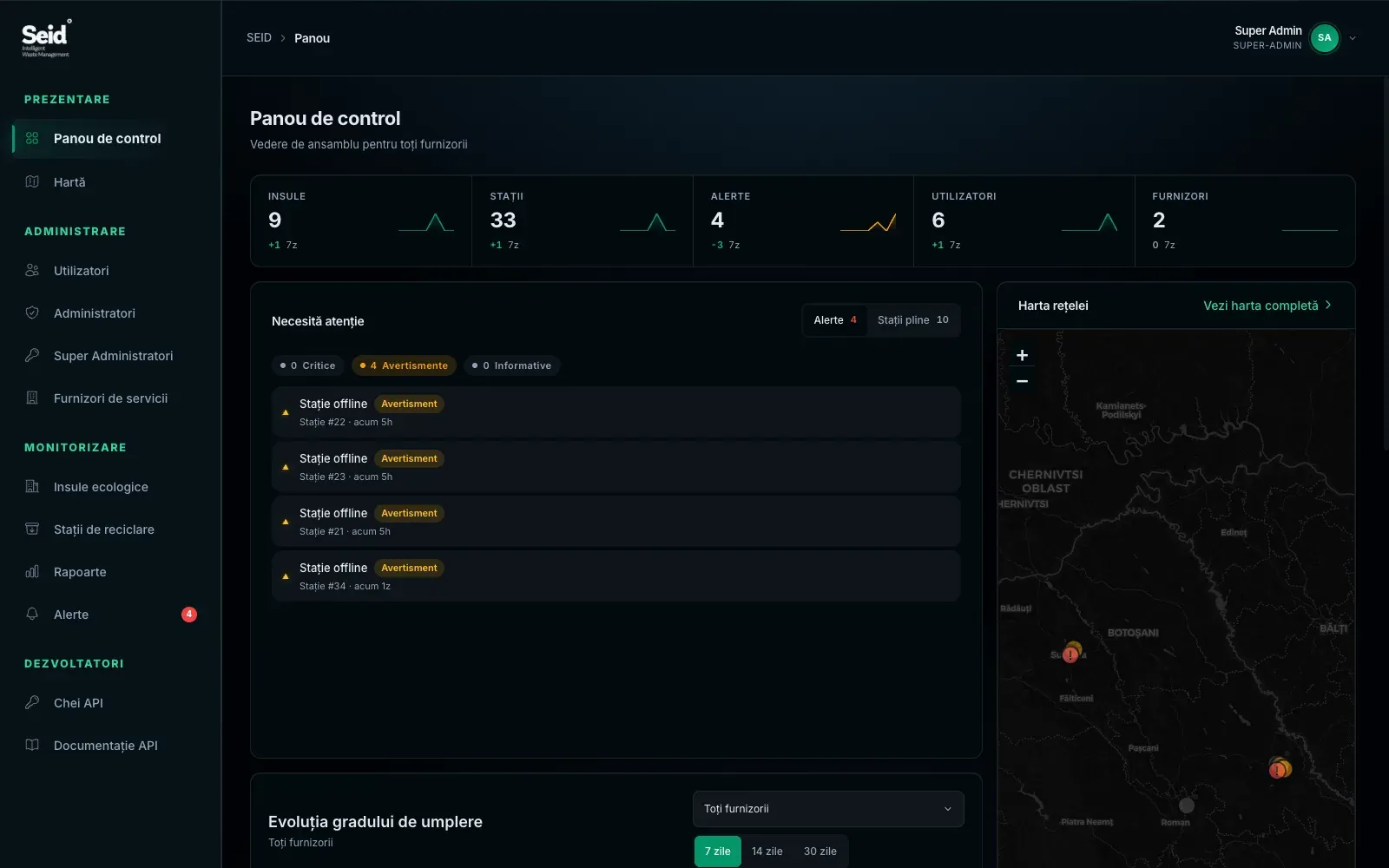
Task: Click the Utilizatori users icon
Action: click(x=32, y=270)
